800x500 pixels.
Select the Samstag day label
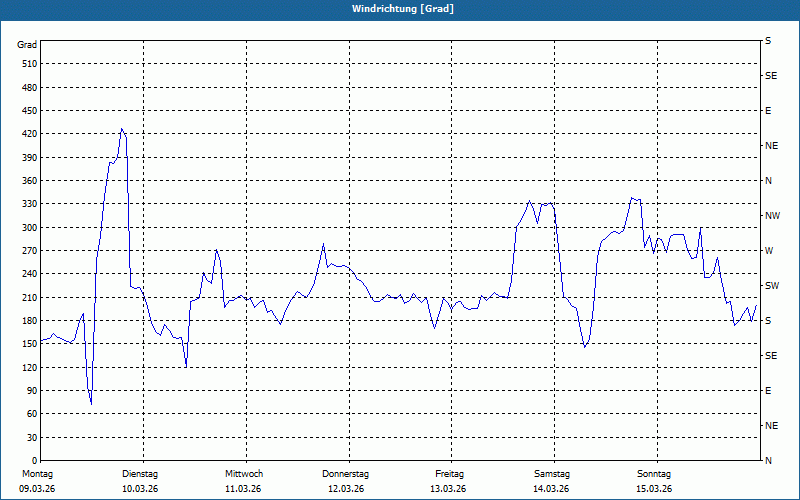pyautogui.click(x=551, y=473)
